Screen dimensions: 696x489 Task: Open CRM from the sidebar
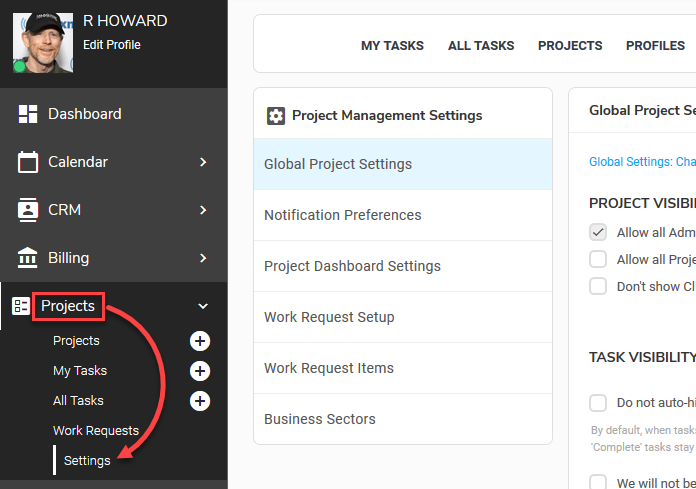pos(64,210)
